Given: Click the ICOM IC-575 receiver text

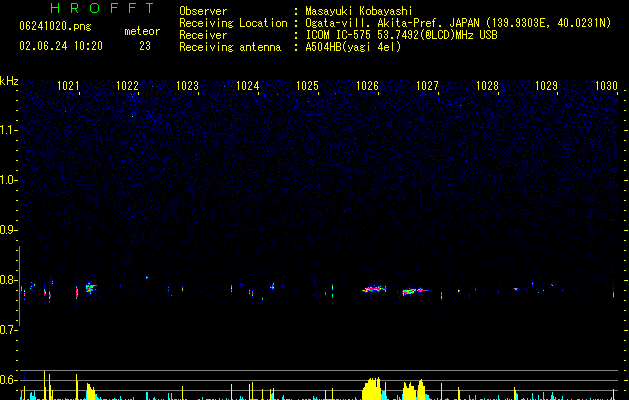Looking at the screenshot, I should (x=401, y=35).
